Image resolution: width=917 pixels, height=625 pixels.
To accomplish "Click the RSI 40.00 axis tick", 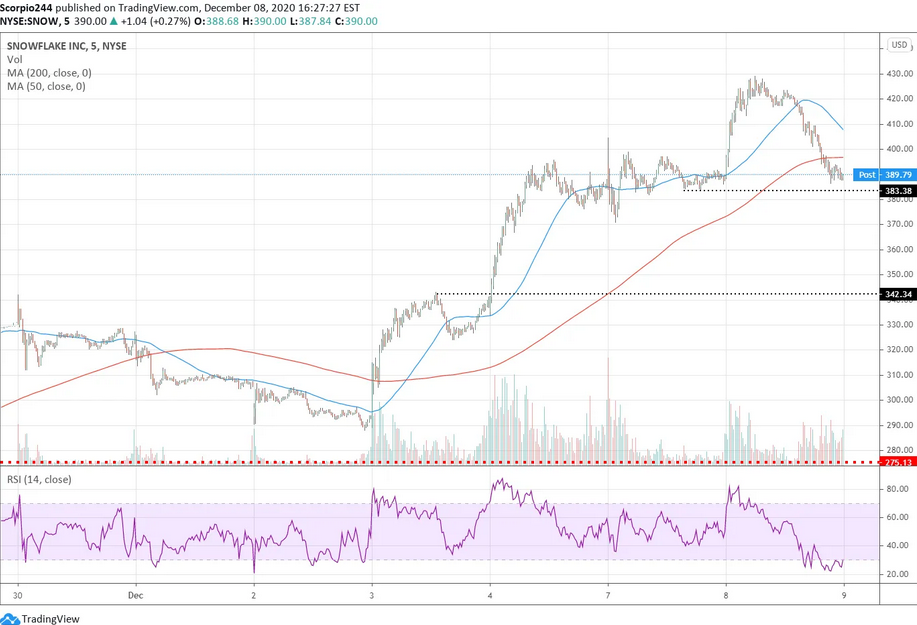I will (x=898, y=545).
